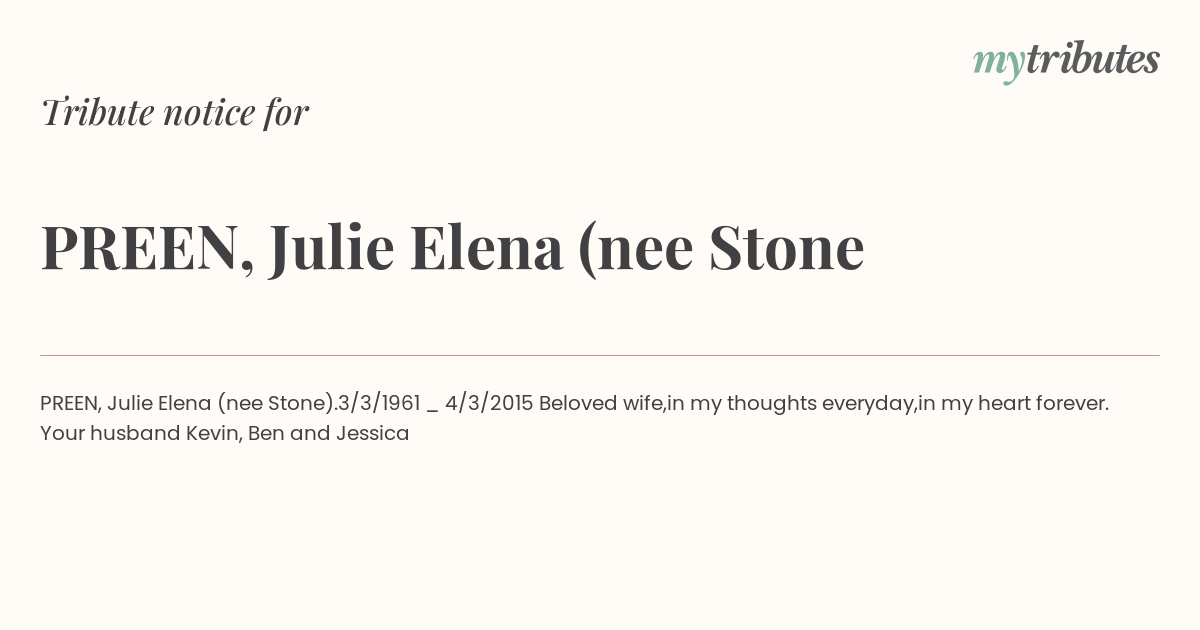
Task: Click the green "my" part of logo
Action: coord(999,66)
